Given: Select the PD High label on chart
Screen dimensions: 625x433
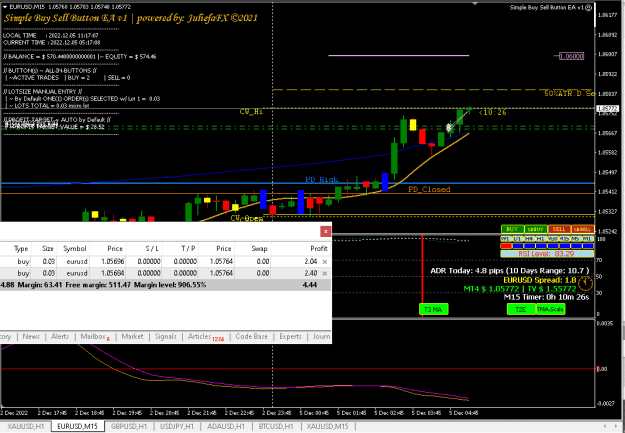Looking at the screenshot, I should 322,179.
